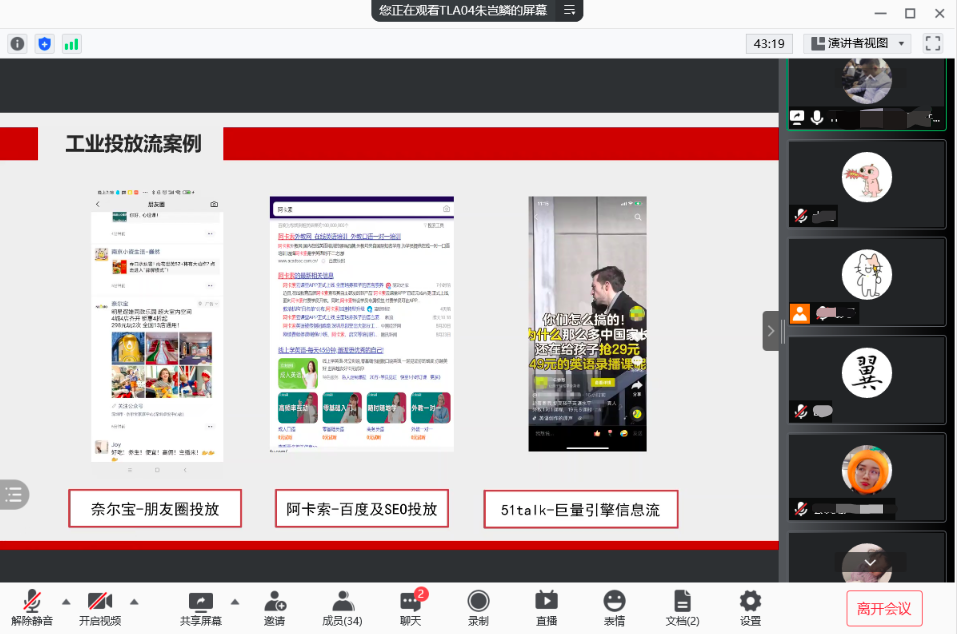957x634 pixels.
Task: Open the 成员(34) members list
Action: tap(342, 608)
